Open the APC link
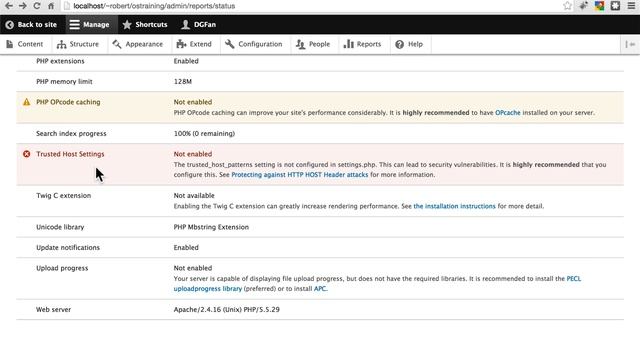640x360 pixels. tap(320, 289)
